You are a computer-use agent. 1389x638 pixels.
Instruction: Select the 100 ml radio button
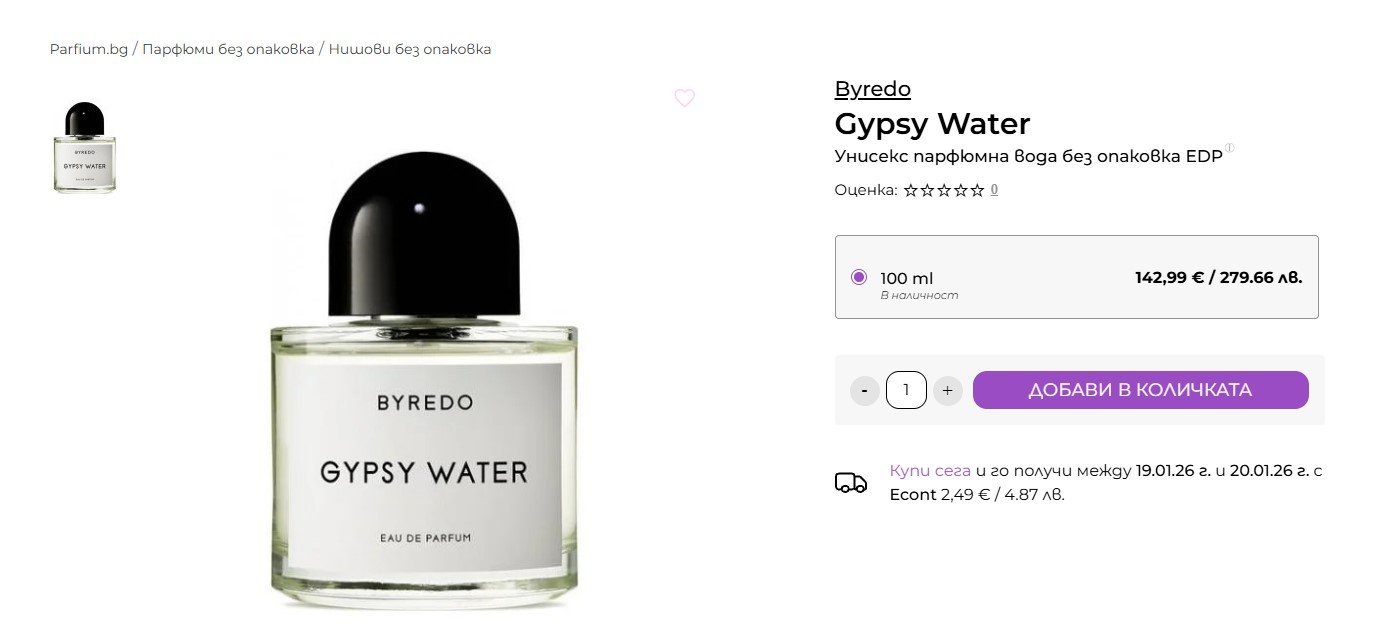pos(858,277)
